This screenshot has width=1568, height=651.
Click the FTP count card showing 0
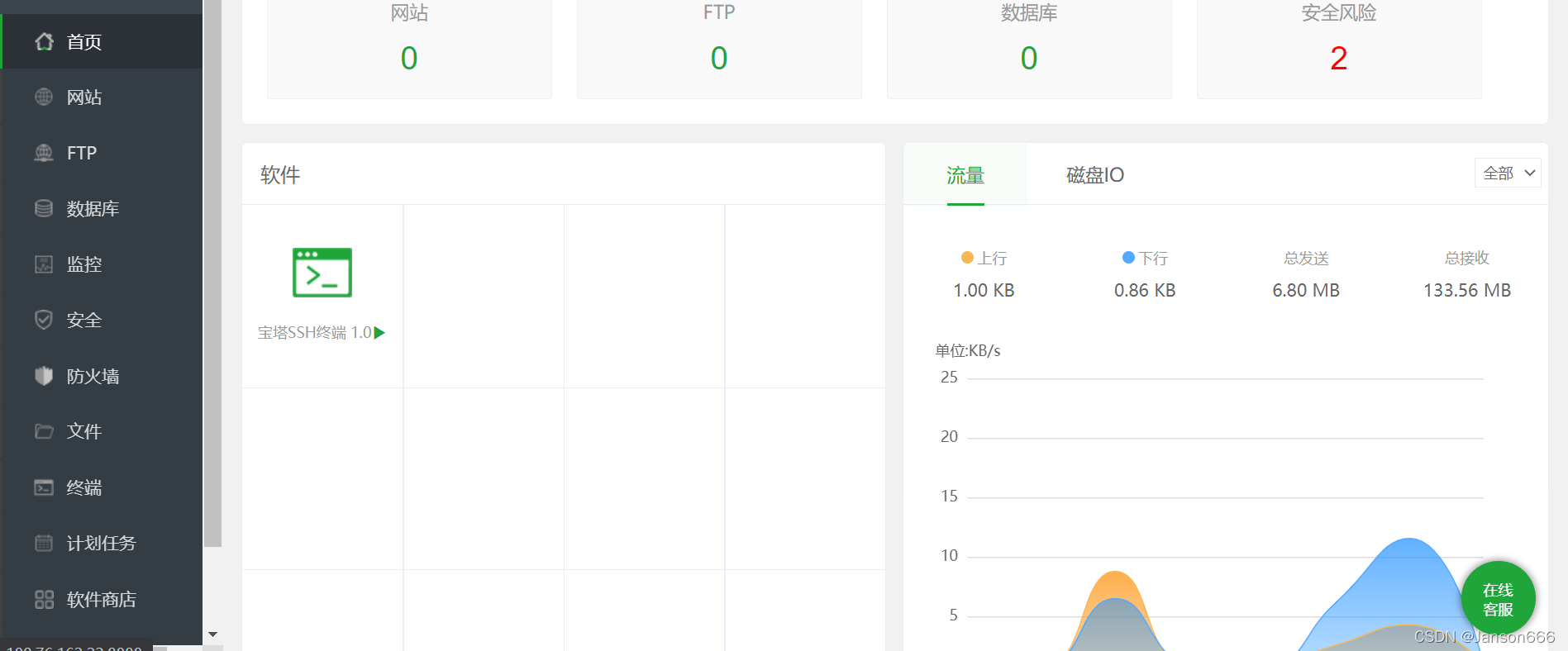coord(719,48)
